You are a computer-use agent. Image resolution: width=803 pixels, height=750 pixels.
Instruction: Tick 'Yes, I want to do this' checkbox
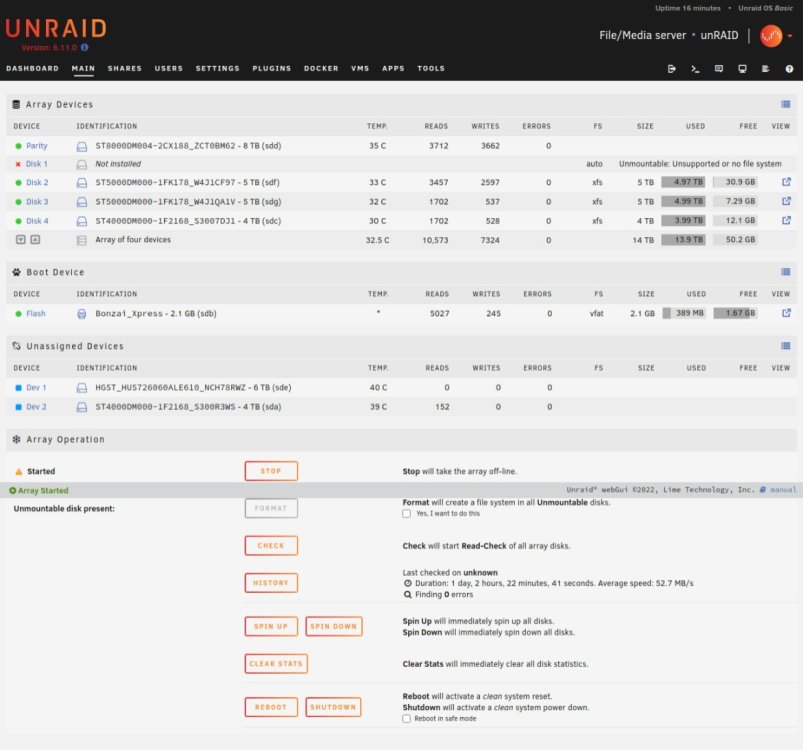coord(406,513)
